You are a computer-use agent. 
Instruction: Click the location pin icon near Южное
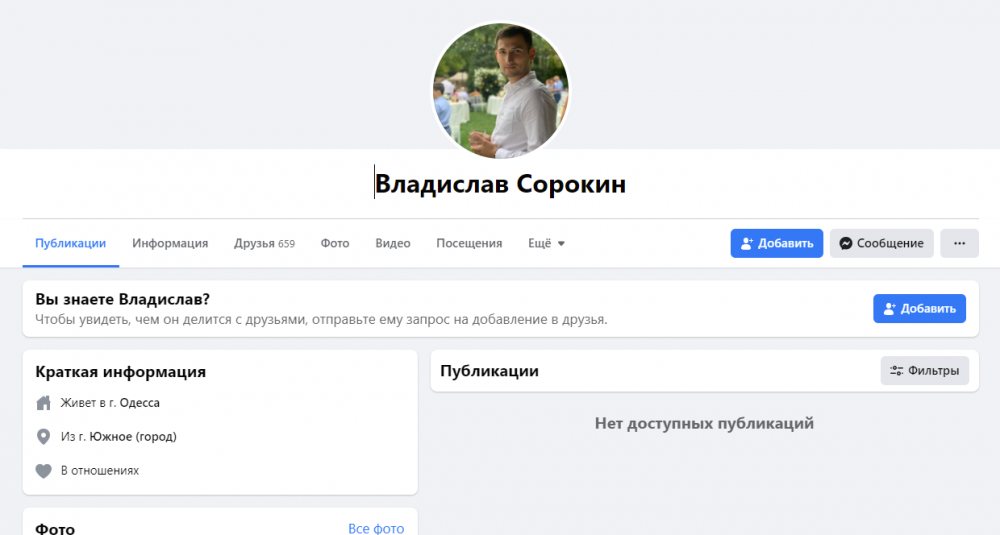point(43,437)
